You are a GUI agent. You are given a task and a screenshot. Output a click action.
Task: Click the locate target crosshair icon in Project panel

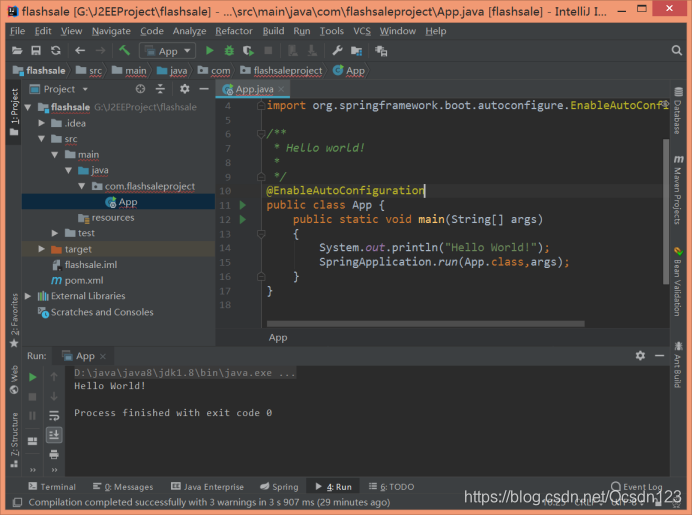coord(140,89)
